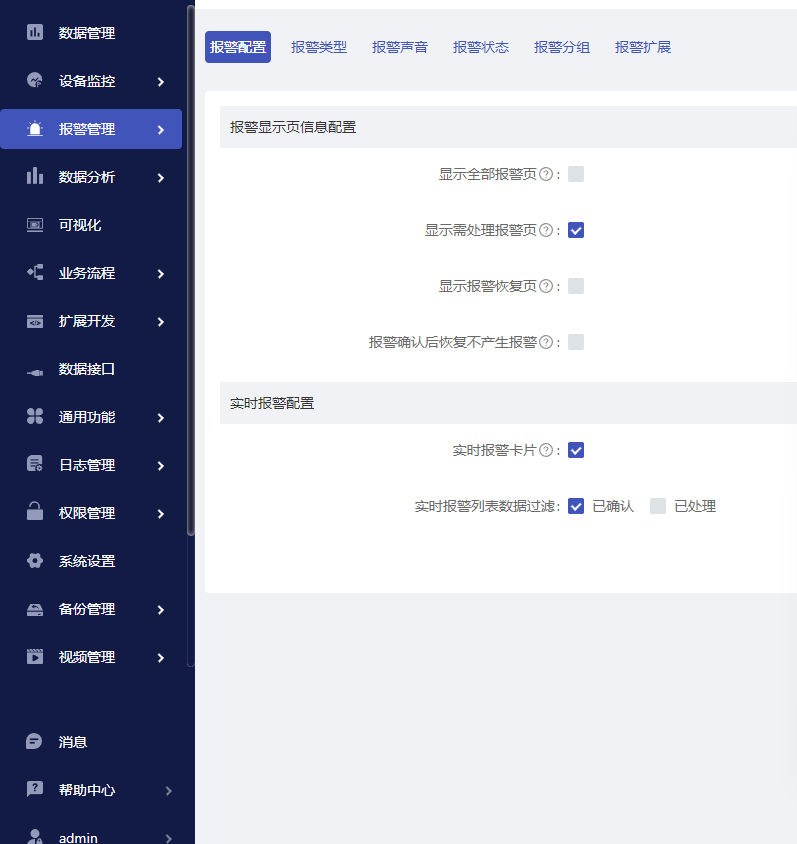This screenshot has width=797, height=844.
Task: Click the 设备监控 gauge icon
Action: (x=35, y=81)
